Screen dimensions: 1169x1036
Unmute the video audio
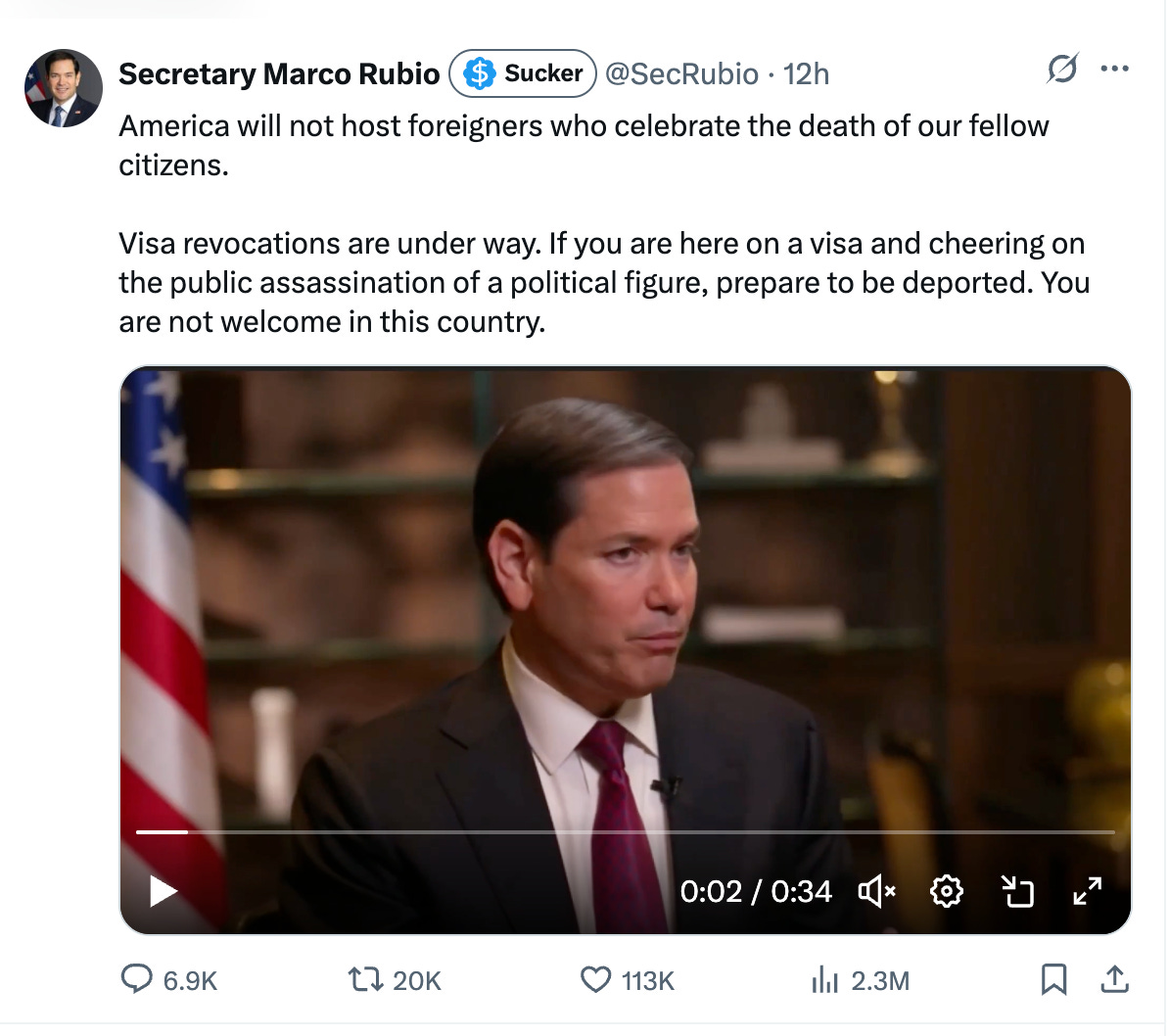(x=874, y=891)
